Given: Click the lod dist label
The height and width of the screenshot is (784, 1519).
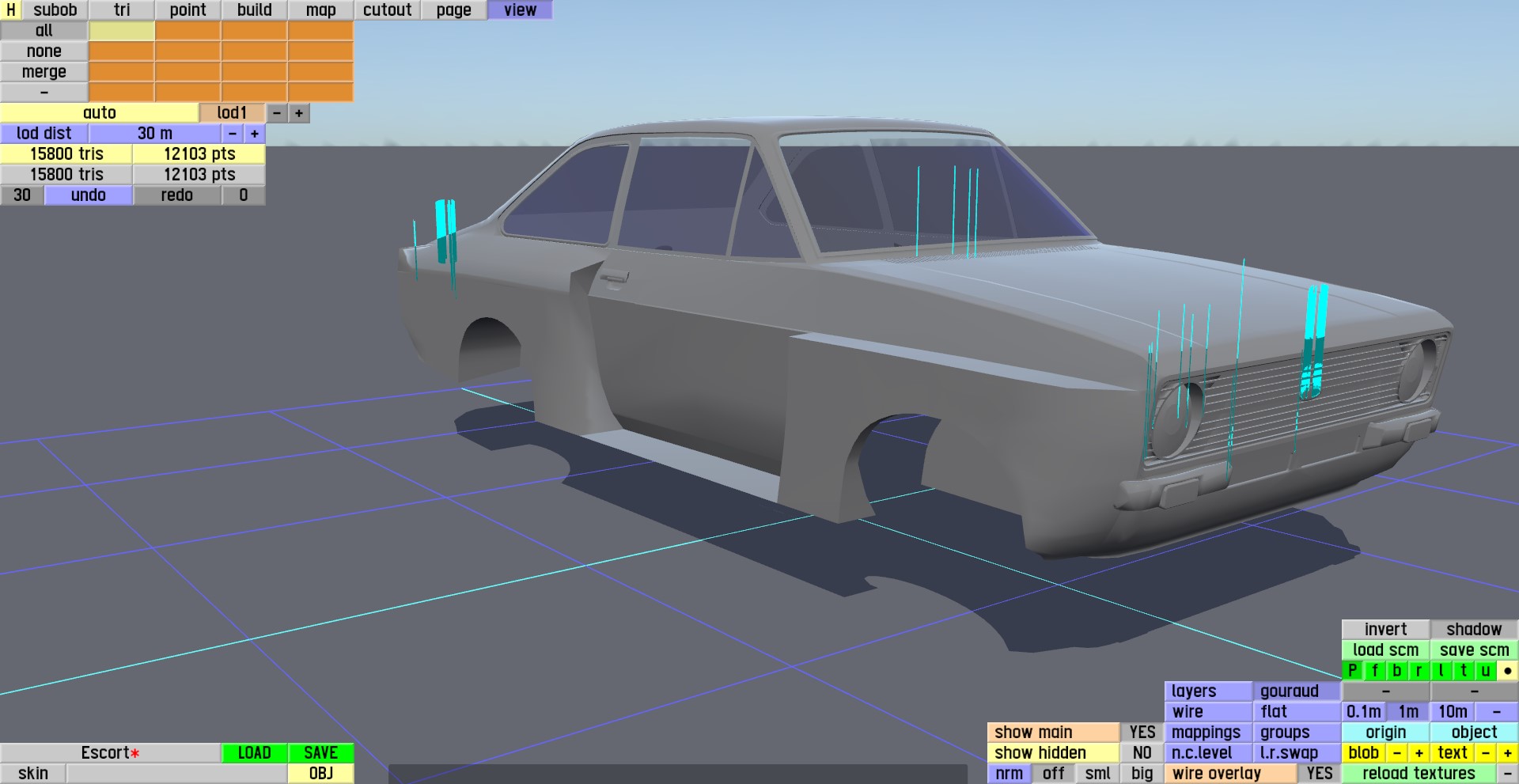Looking at the screenshot, I should pyautogui.click(x=44, y=134).
